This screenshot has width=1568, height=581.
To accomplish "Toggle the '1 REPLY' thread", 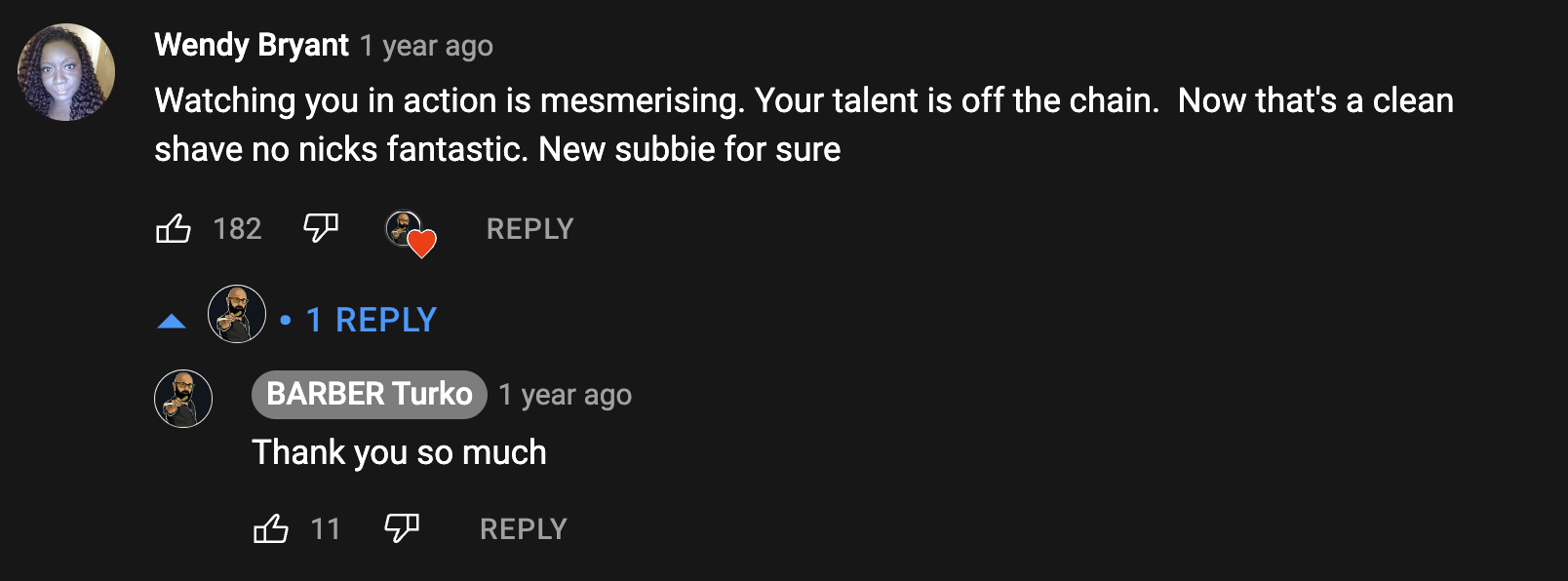I will (x=372, y=320).
